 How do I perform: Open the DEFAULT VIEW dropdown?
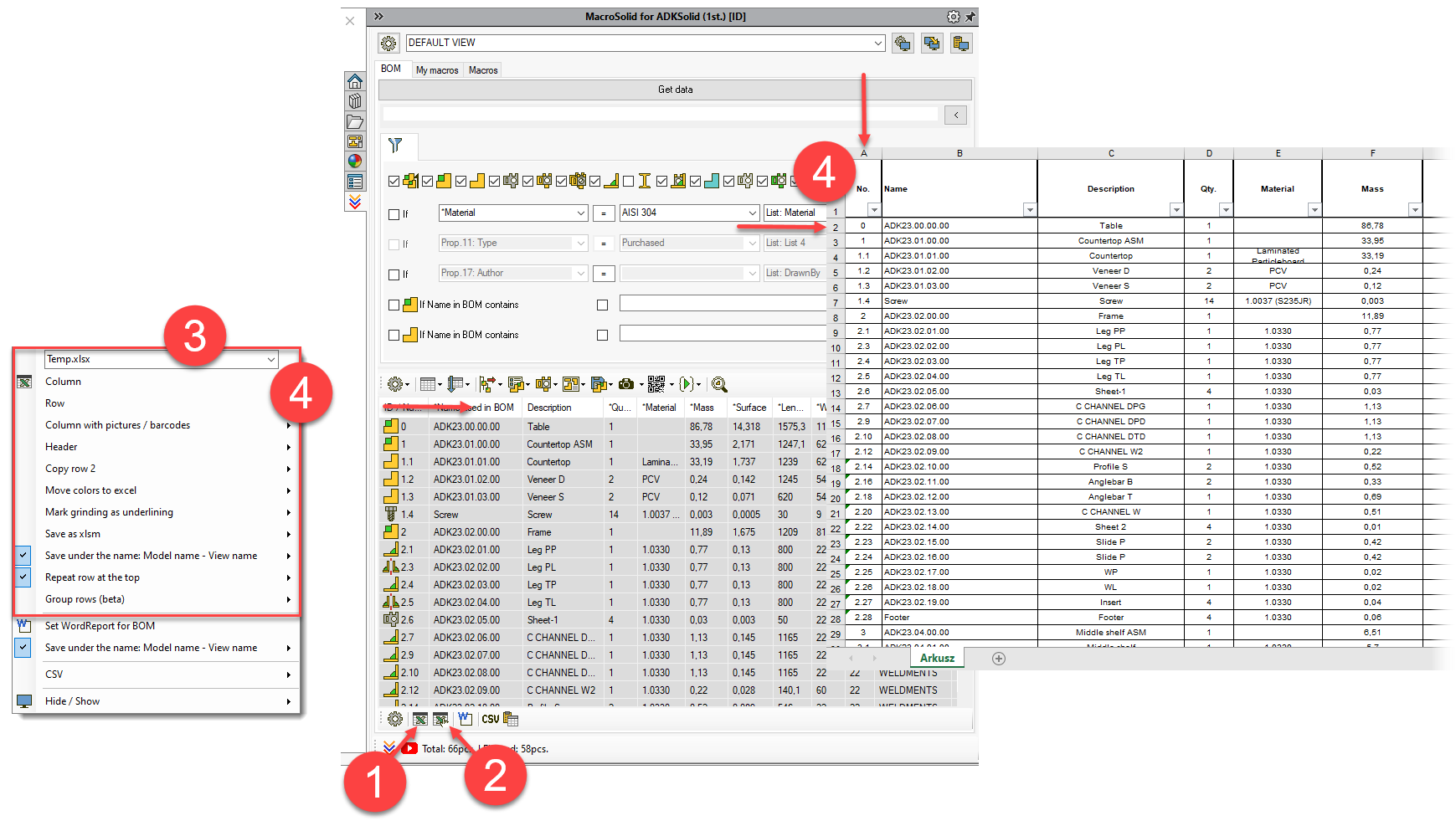coord(877,43)
